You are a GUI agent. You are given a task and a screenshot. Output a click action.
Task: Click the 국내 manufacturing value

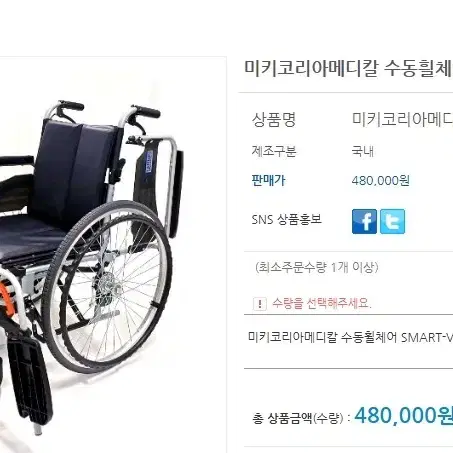(x=363, y=151)
